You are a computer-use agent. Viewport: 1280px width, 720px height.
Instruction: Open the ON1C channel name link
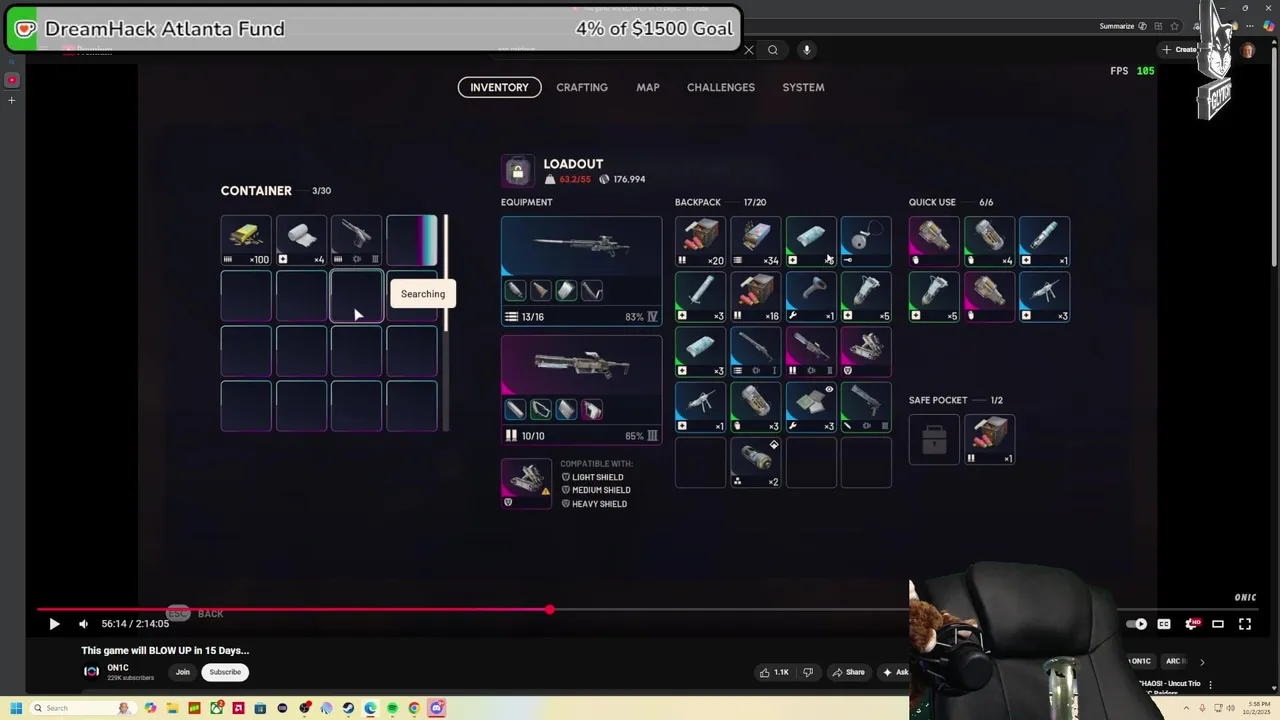click(118, 668)
